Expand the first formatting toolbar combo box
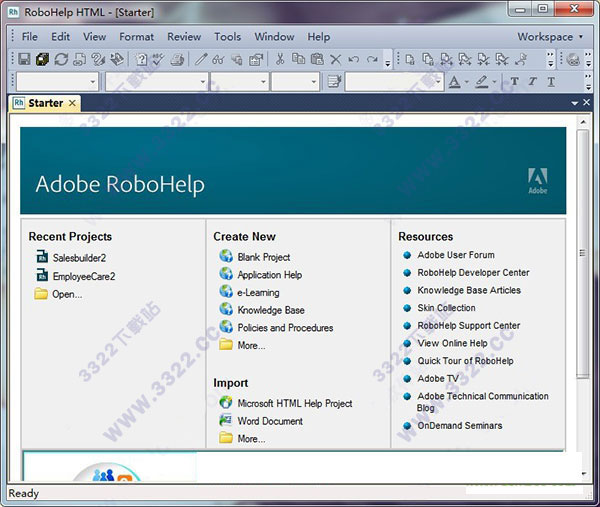 click(x=93, y=82)
